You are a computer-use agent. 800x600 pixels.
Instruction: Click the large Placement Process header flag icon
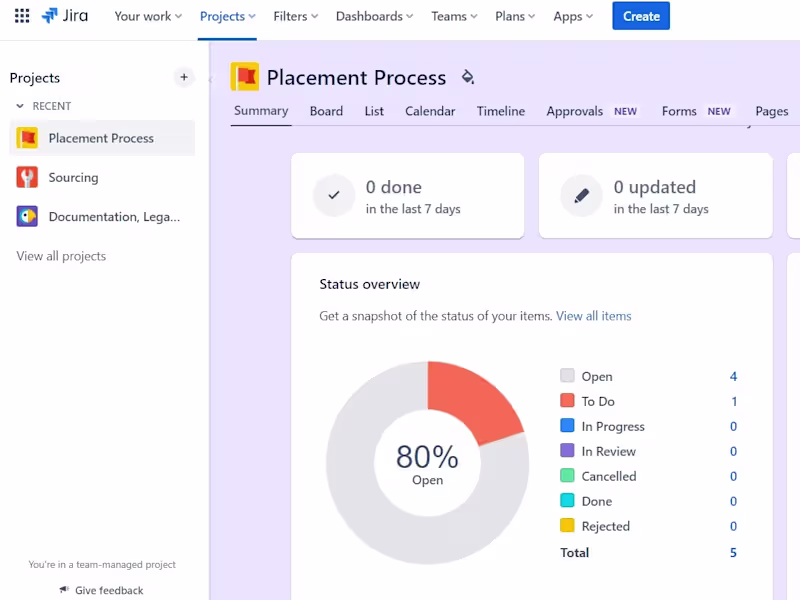point(245,77)
